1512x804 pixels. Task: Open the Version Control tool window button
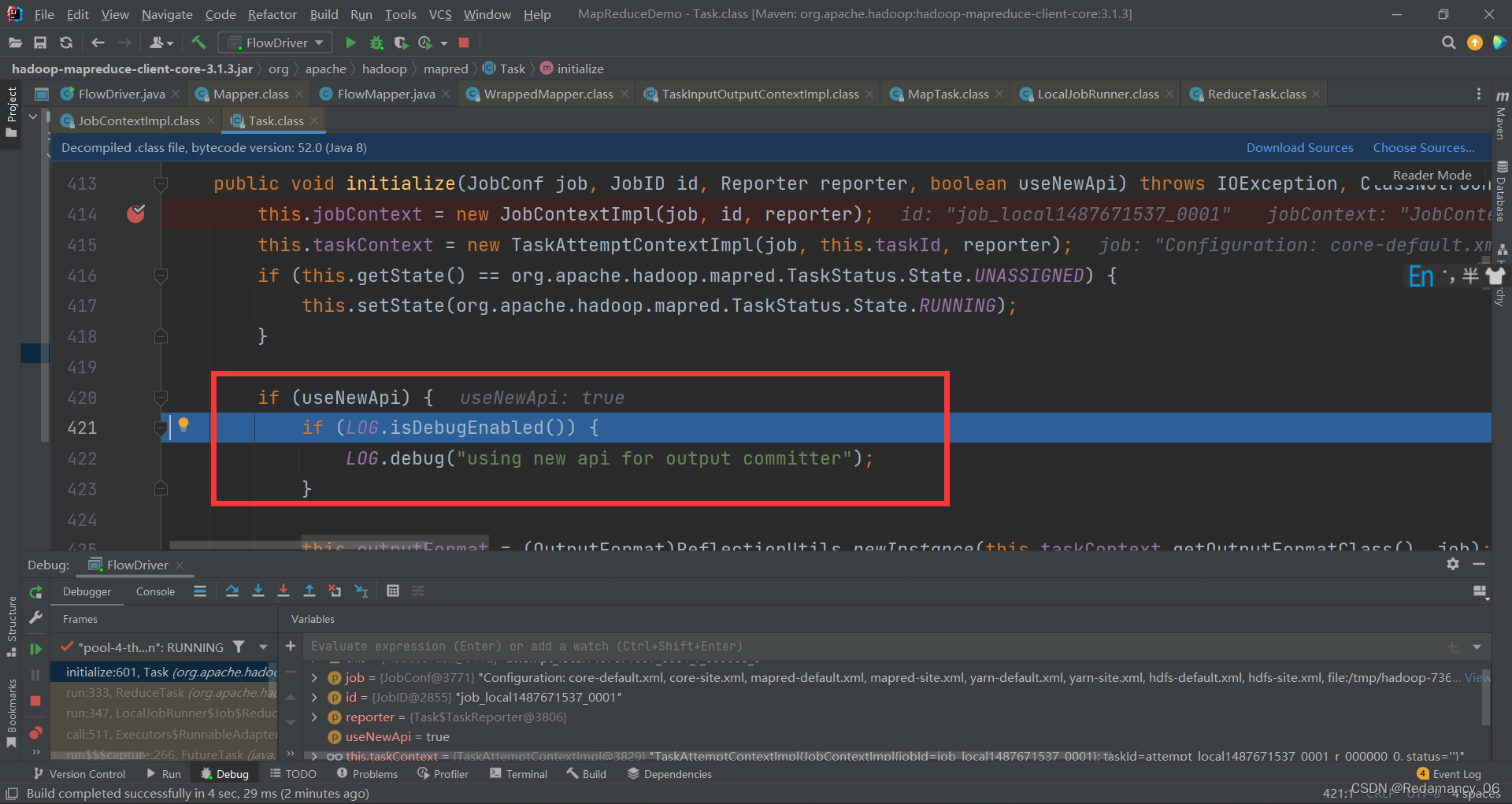(79, 774)
